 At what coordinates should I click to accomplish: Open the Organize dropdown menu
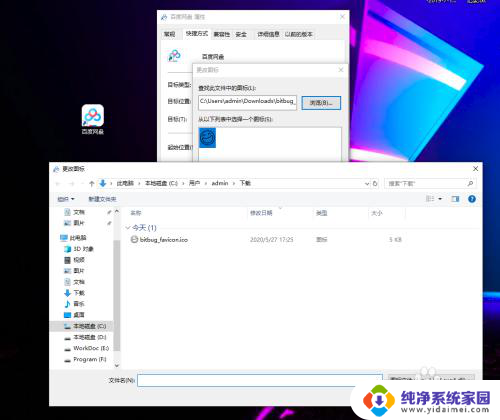pyautogui.click(x=66, y=199)
